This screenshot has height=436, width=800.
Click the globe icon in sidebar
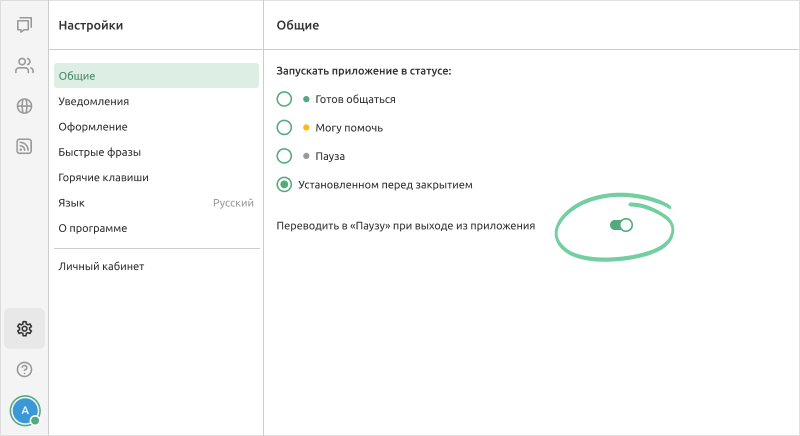[24, 106]
